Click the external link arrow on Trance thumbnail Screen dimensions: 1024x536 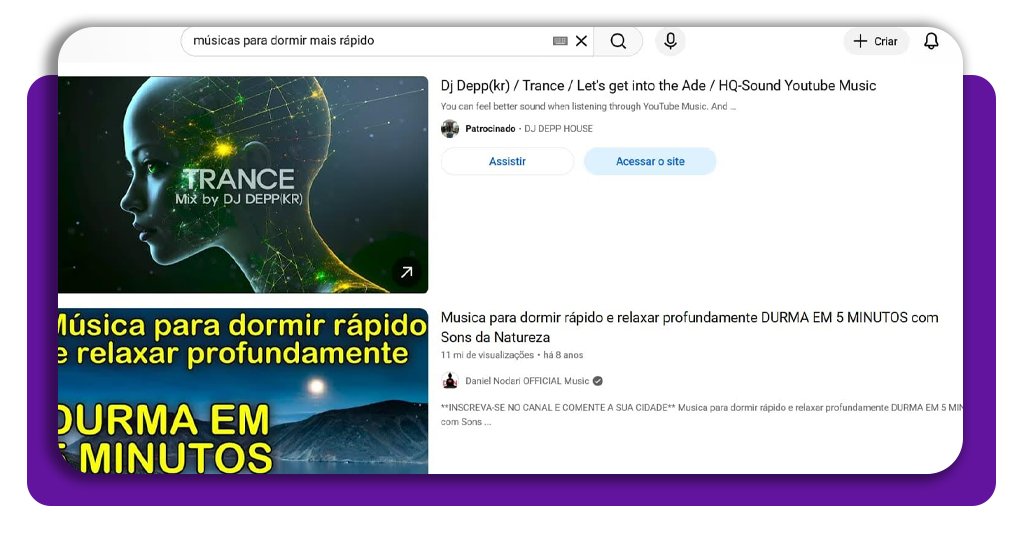point(406,271)
